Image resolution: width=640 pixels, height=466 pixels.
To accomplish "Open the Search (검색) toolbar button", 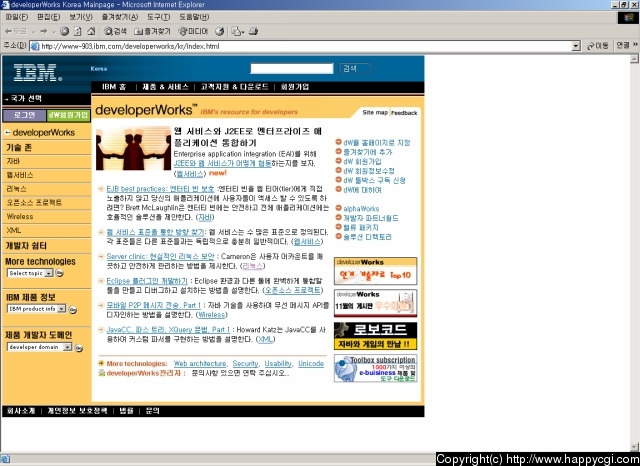I will point(115,31).
